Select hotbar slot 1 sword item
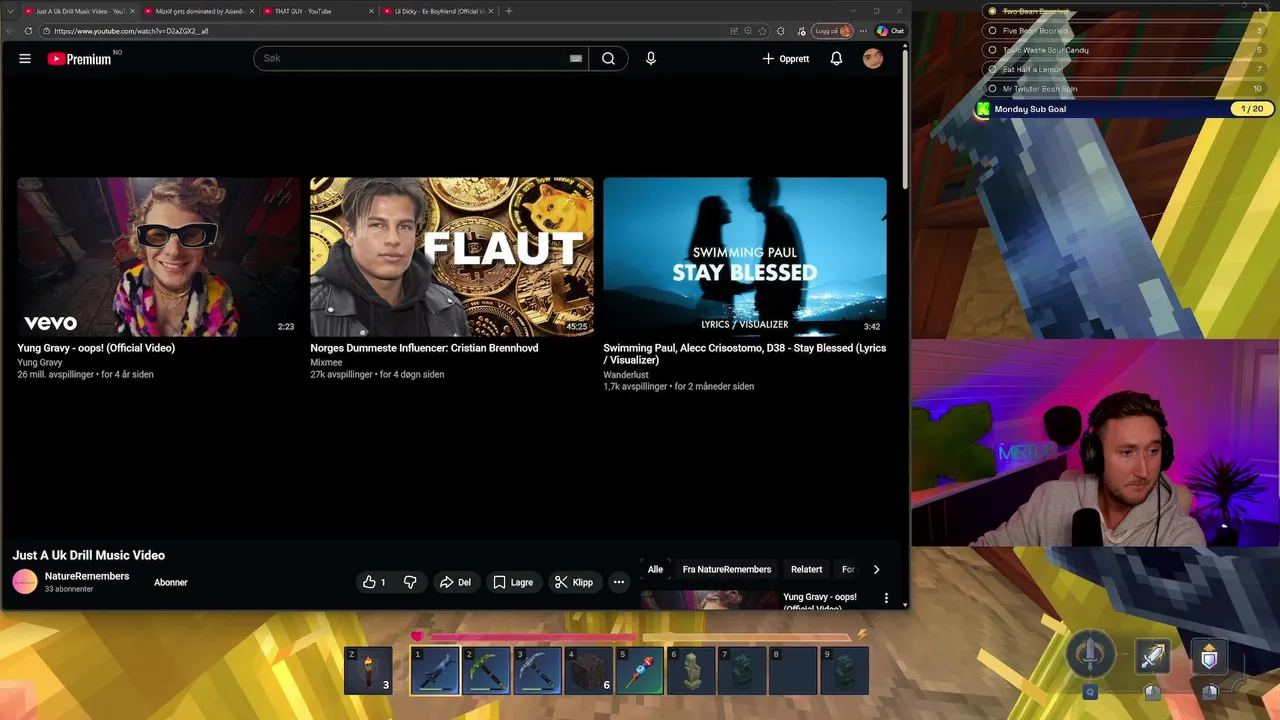This screenshot has width=1280, height=720. [x=435, y=671]
